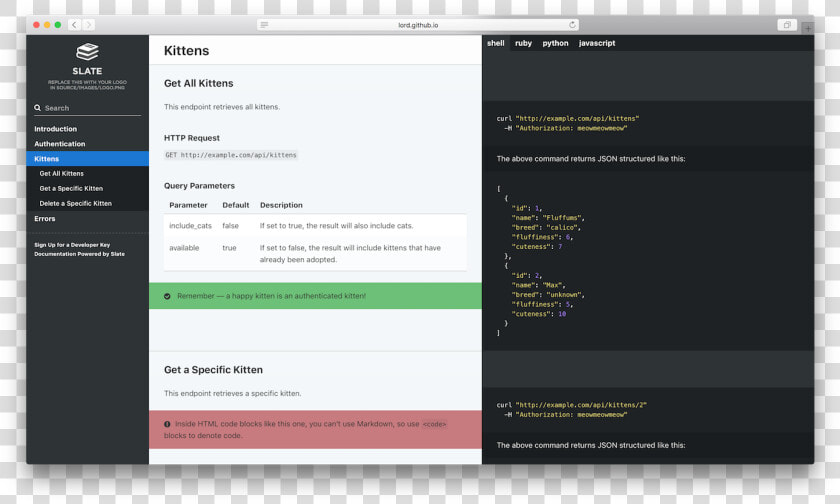Click the HTTP Request heading
The image size is (840, 504).
pos(192,138)
